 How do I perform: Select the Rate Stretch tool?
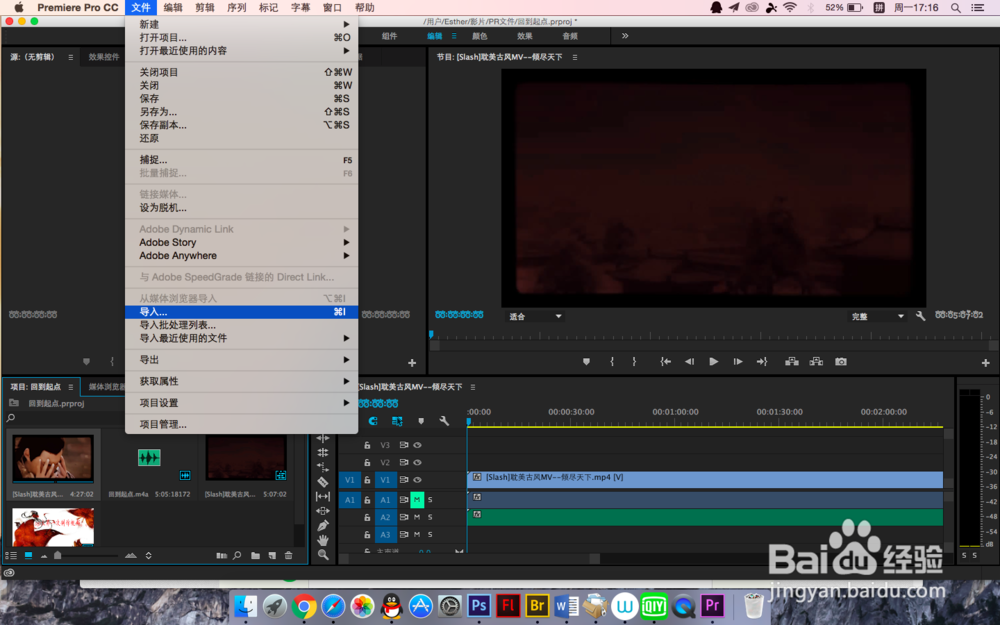323,467
